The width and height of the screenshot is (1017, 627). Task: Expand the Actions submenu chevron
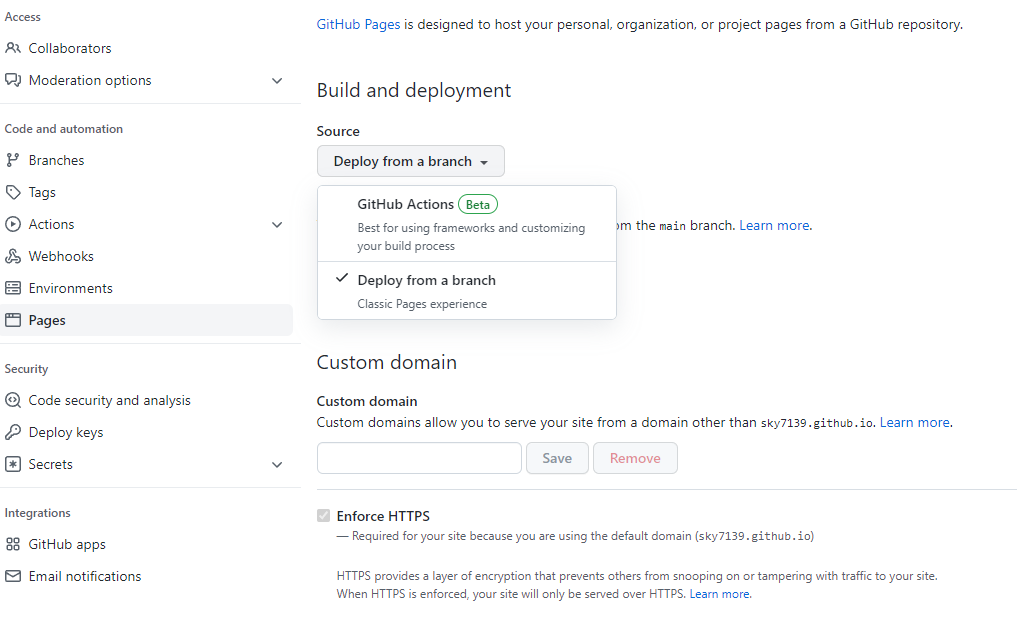click(x=277, y=225)
